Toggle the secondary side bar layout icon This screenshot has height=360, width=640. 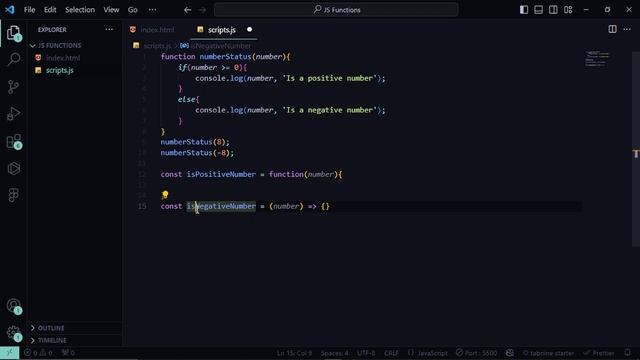[x=553, y=9]
